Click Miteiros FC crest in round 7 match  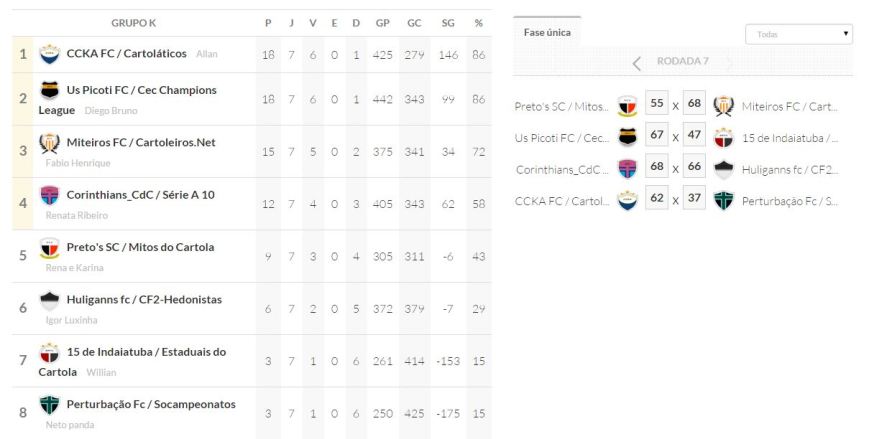(724, 106)
